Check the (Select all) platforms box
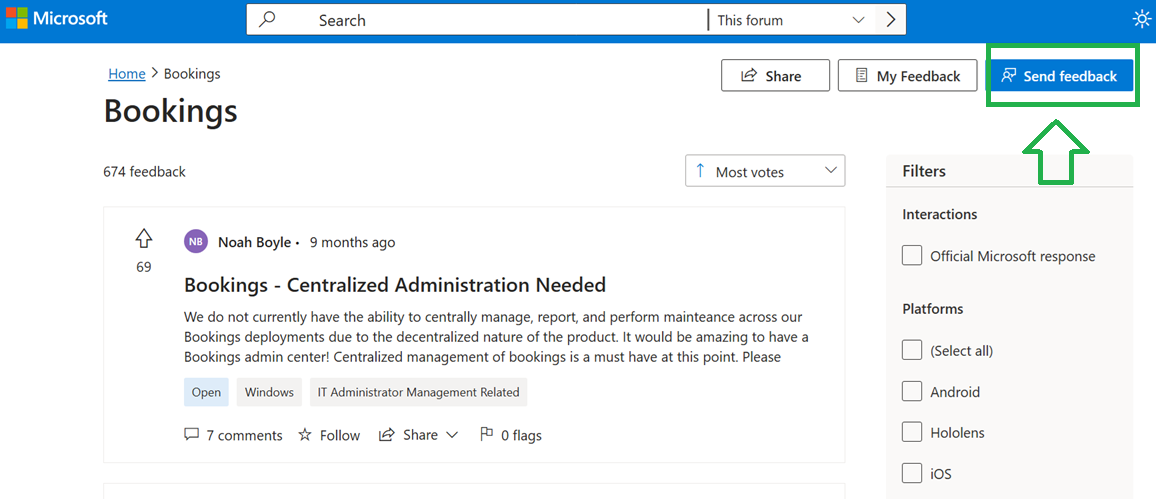 pos(912,350)
